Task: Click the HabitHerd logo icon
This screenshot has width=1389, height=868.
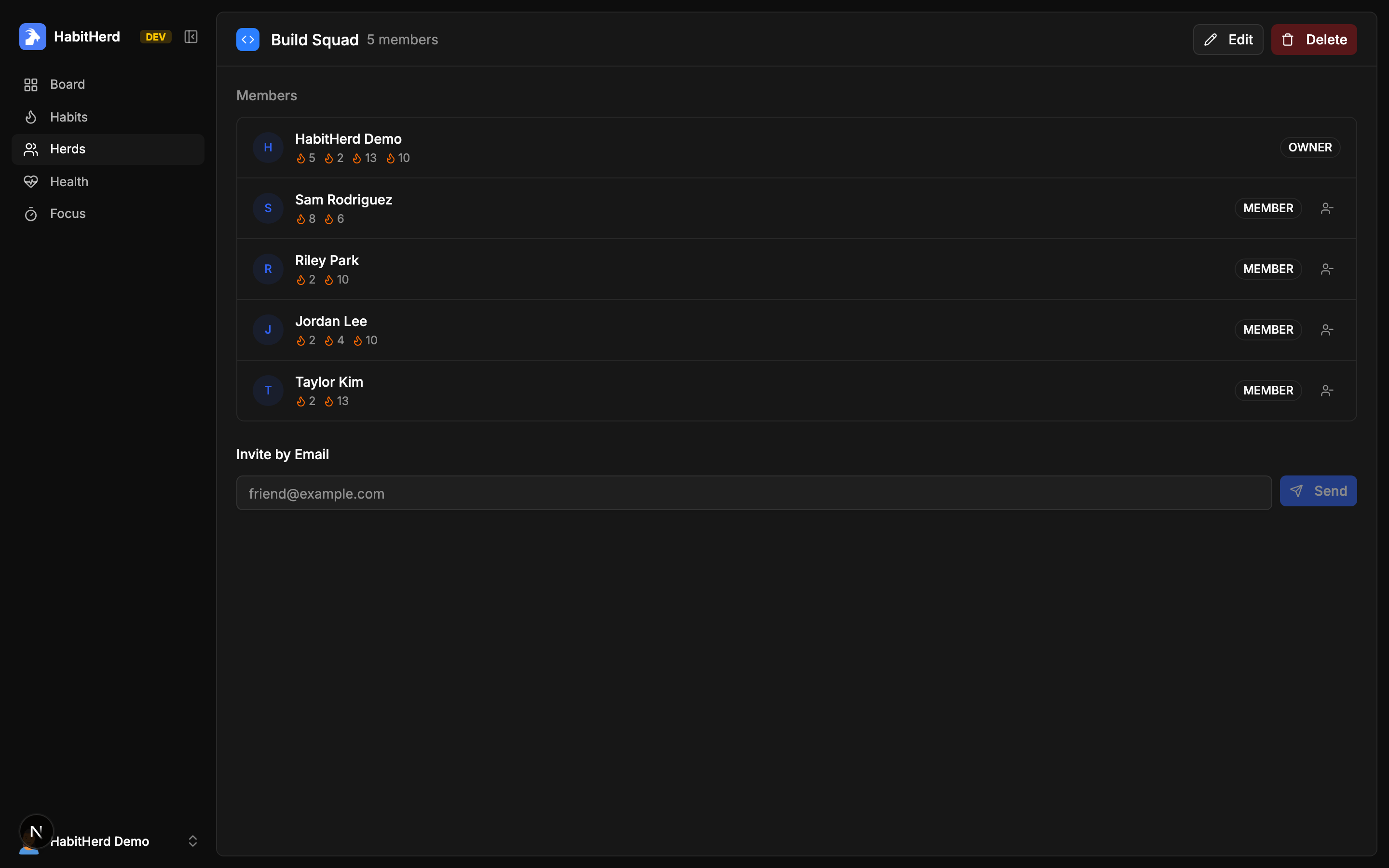Action: (x=33, y=37)
